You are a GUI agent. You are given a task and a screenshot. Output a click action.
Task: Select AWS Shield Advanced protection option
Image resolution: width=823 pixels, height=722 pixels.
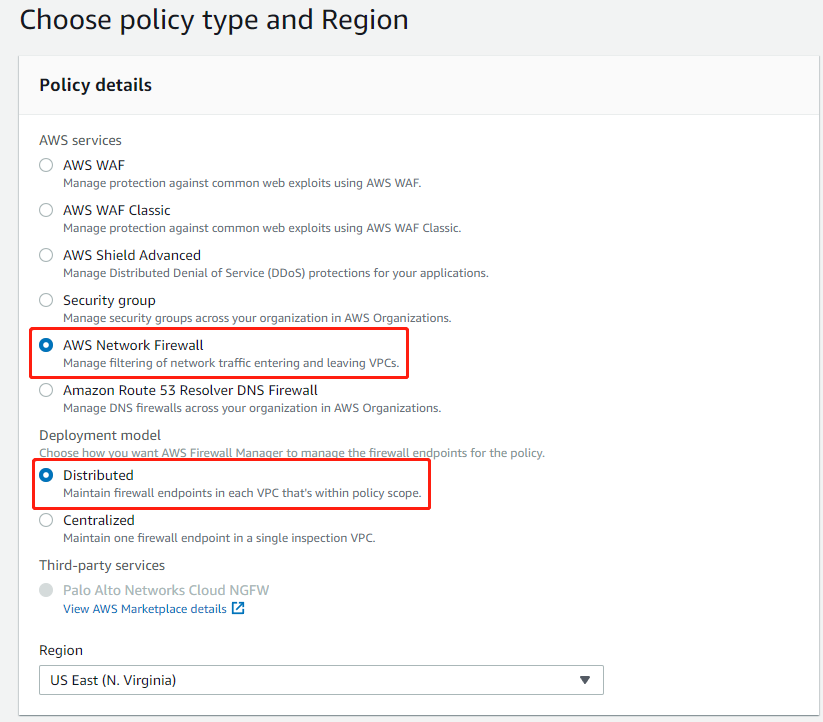[x=45, y=255]
